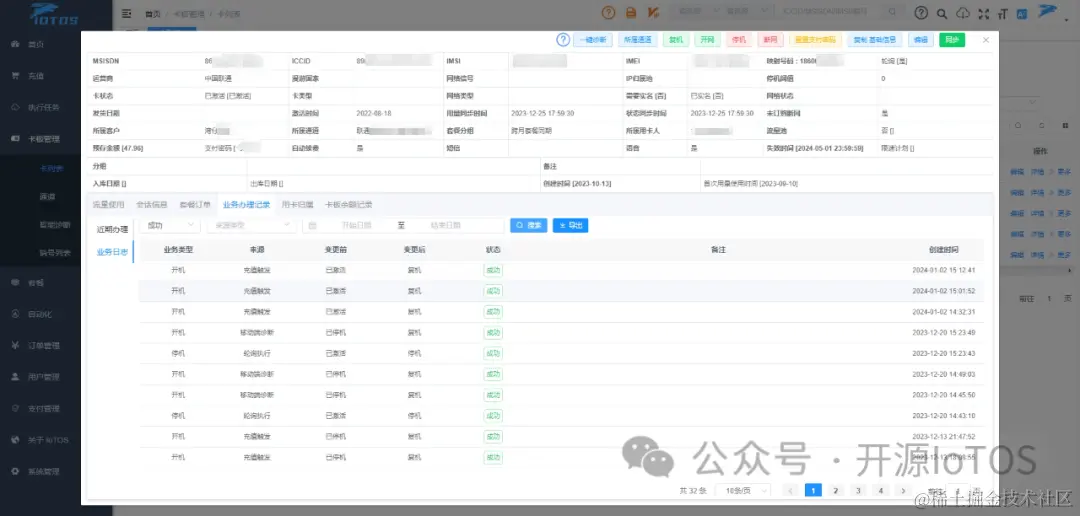This screenshot has width=1080, height=516.
Task: Click the magnifier search icon at top right
Action: click(x=942, y=13)
